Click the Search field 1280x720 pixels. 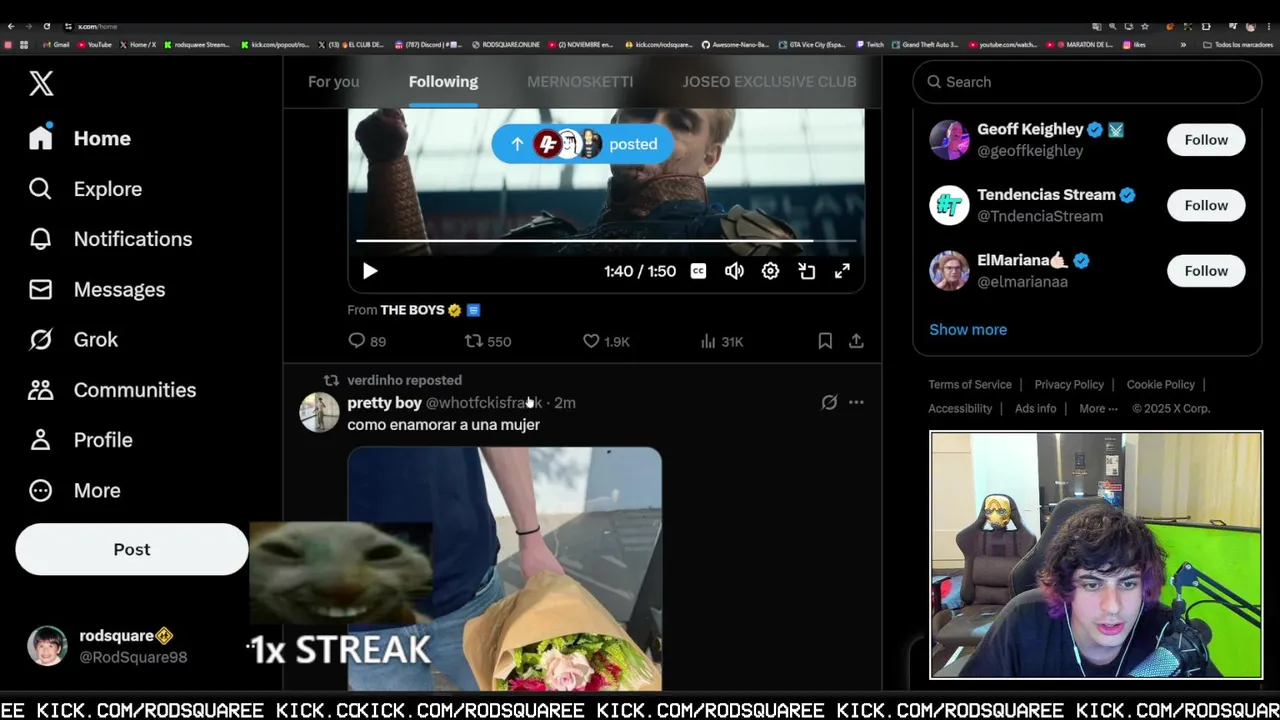1087,82
